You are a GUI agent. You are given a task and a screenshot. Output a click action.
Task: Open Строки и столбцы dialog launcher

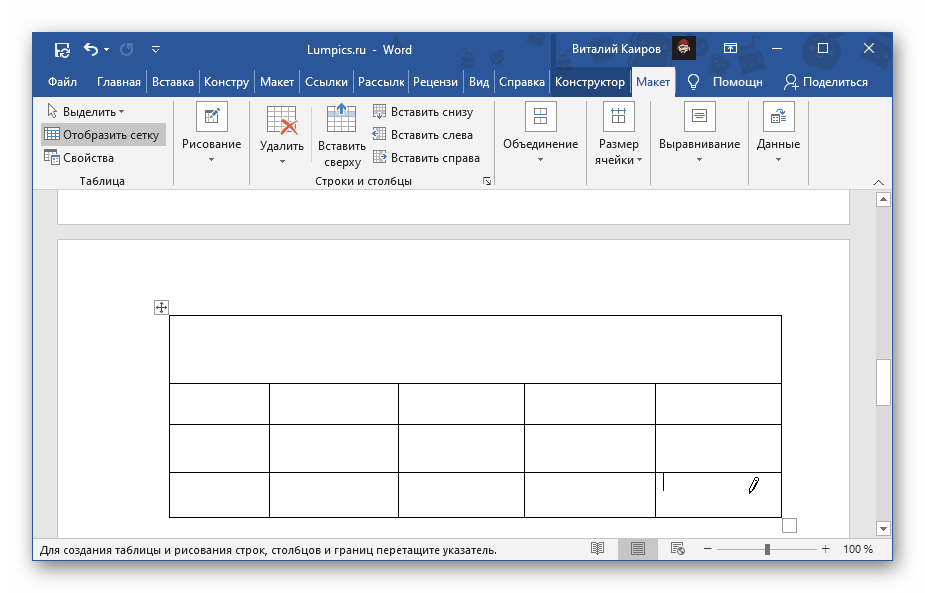[487, 181]
